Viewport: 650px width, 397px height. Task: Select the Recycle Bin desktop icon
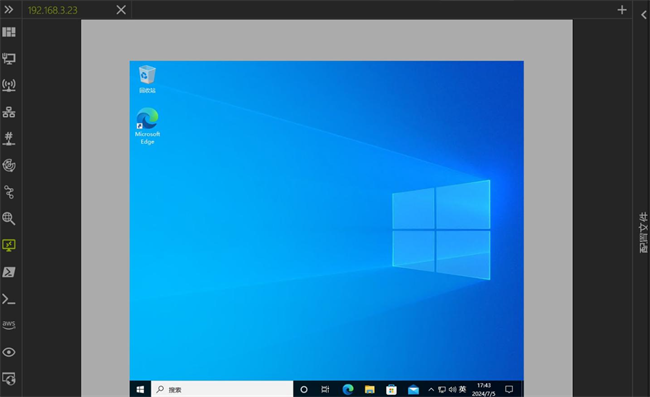[x=147, y=79]
